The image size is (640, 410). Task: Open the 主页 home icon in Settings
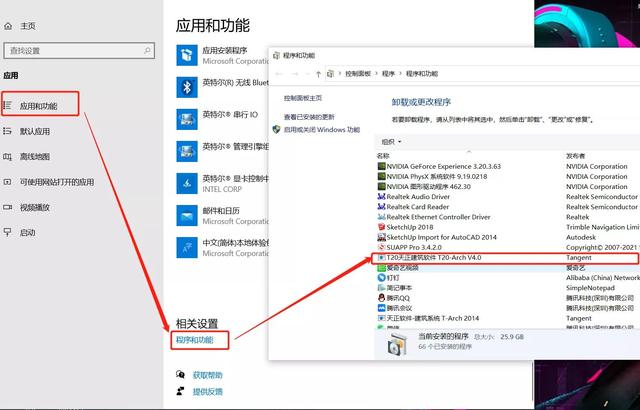(x=7, y=26)
